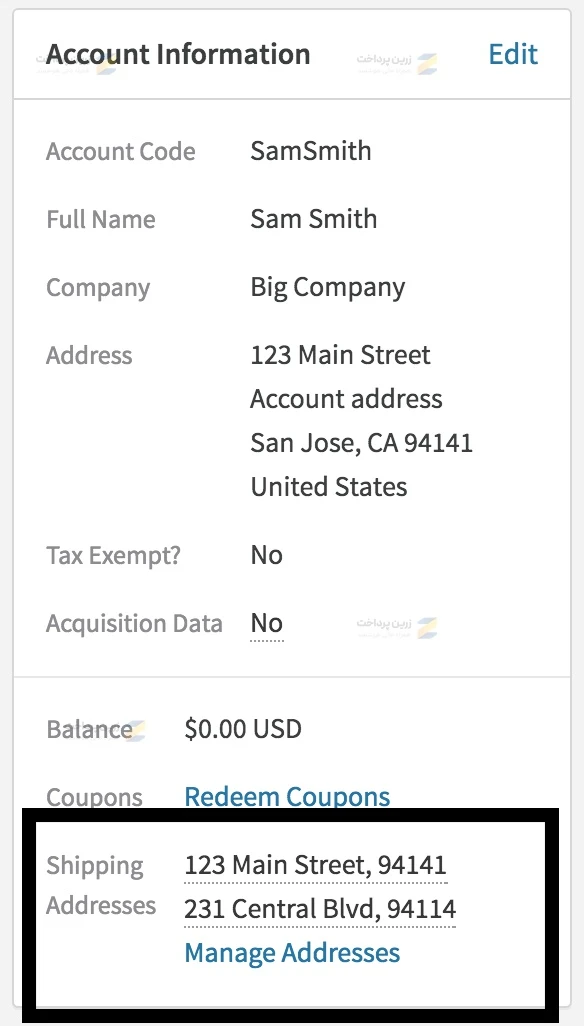Click the dotted-underlined Acquisition Data No value
Screen dimensions: 584x1026
[x=267, y=623]
